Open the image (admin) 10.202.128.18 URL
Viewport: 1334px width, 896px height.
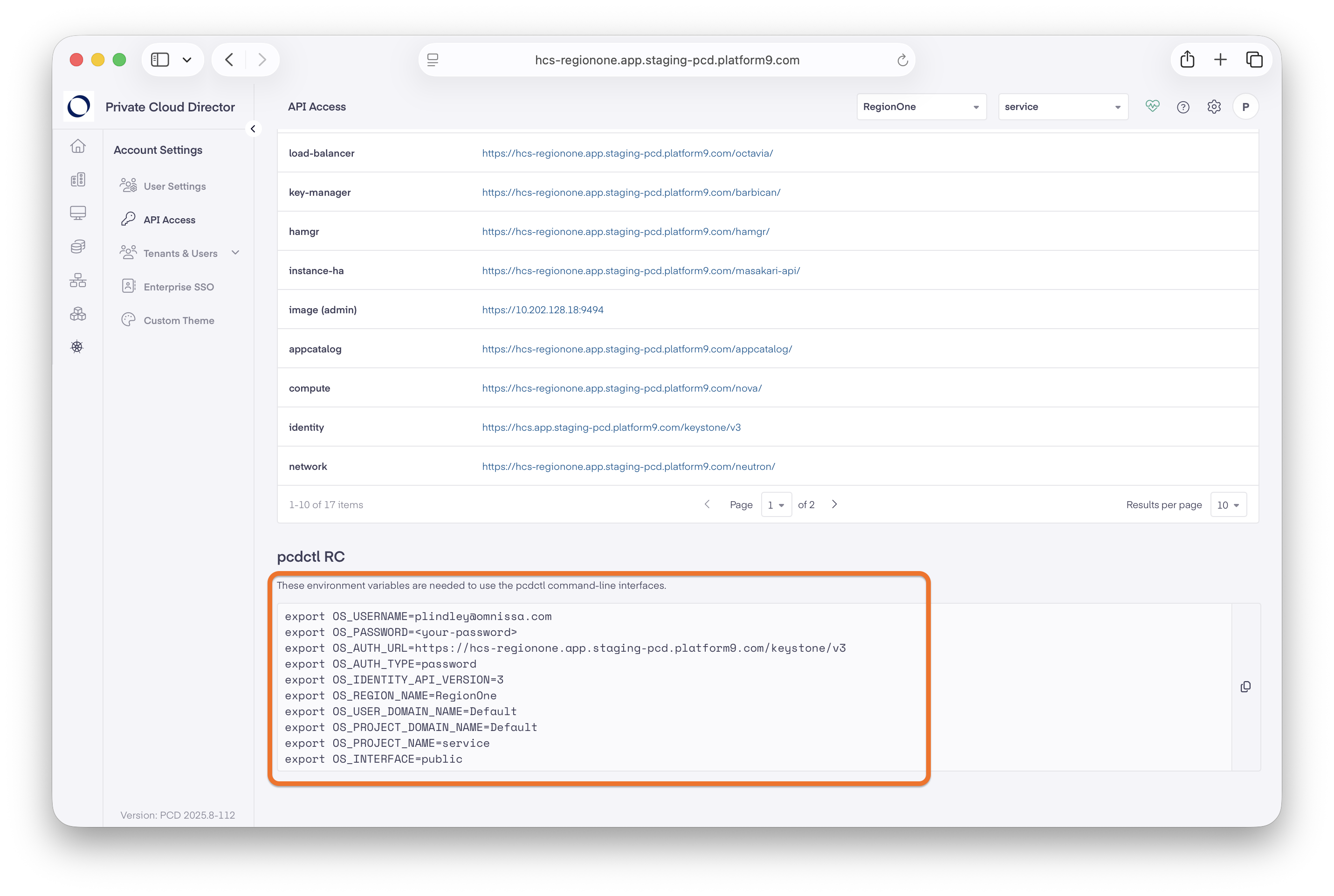click(x=542, y=310)
